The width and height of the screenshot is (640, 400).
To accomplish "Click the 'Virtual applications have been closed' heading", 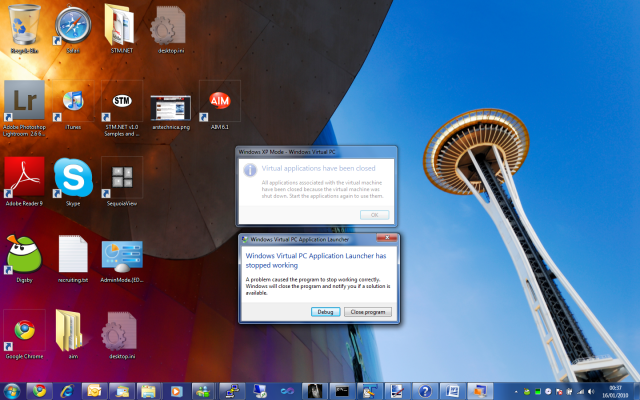I will point(318,168).
